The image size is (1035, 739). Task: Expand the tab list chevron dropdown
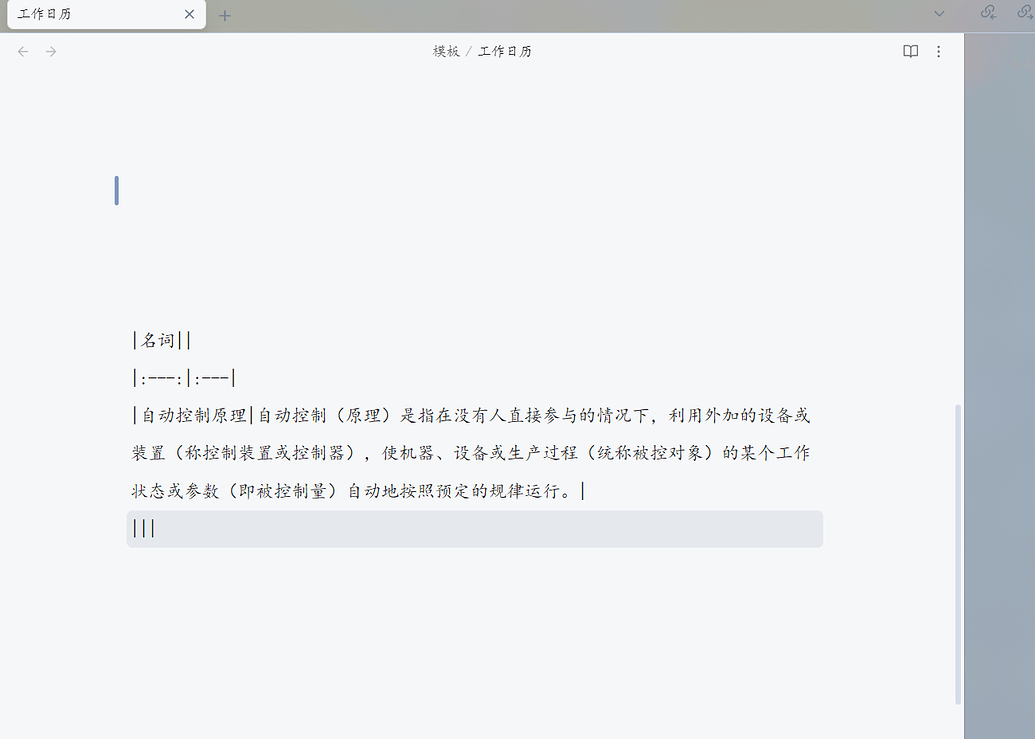(939, 13)
